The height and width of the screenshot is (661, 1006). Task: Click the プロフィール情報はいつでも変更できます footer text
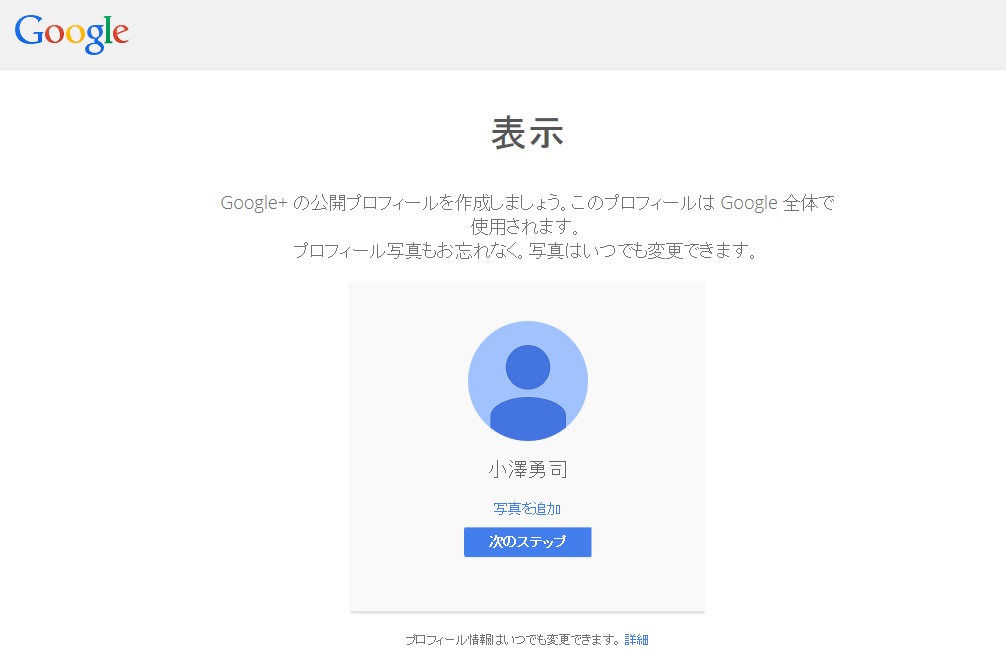coord(512,639)
